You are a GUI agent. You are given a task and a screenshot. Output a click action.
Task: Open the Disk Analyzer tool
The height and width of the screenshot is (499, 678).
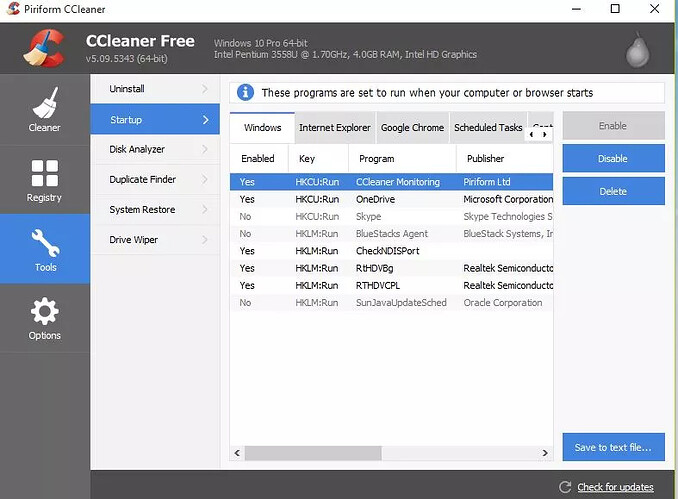tap(138, 149)
